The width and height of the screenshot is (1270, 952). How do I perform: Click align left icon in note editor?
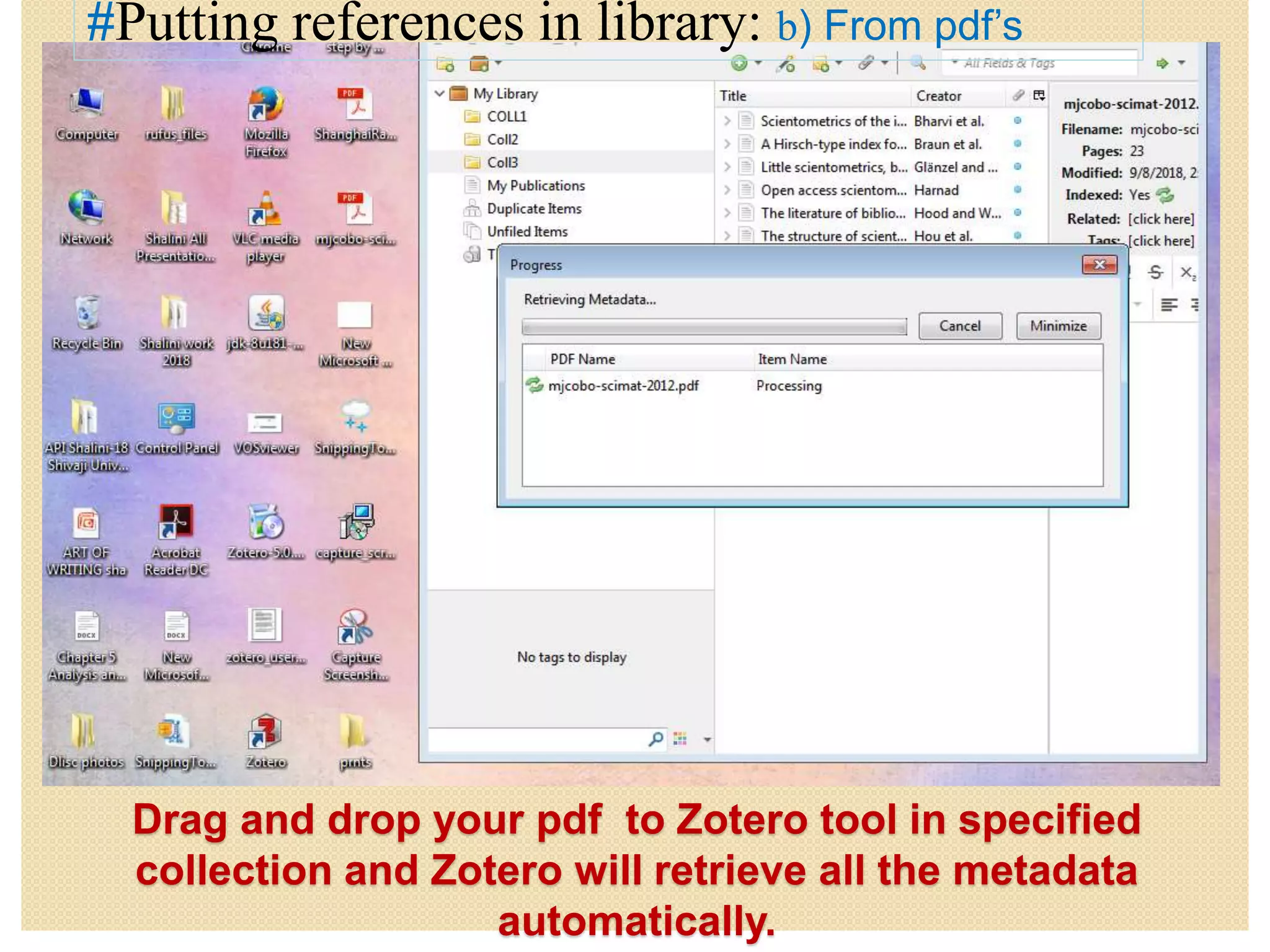1169,305
